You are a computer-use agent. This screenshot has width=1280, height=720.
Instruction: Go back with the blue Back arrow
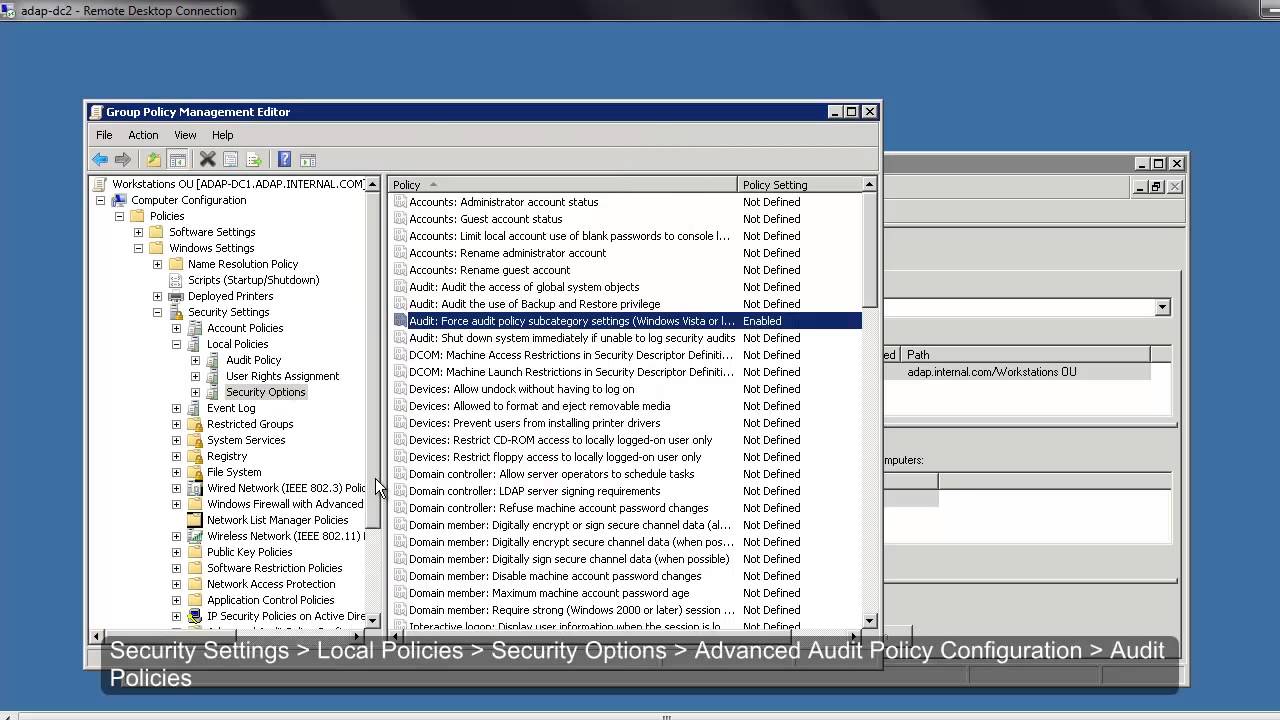pyautogui.click(x=100, y=160)
